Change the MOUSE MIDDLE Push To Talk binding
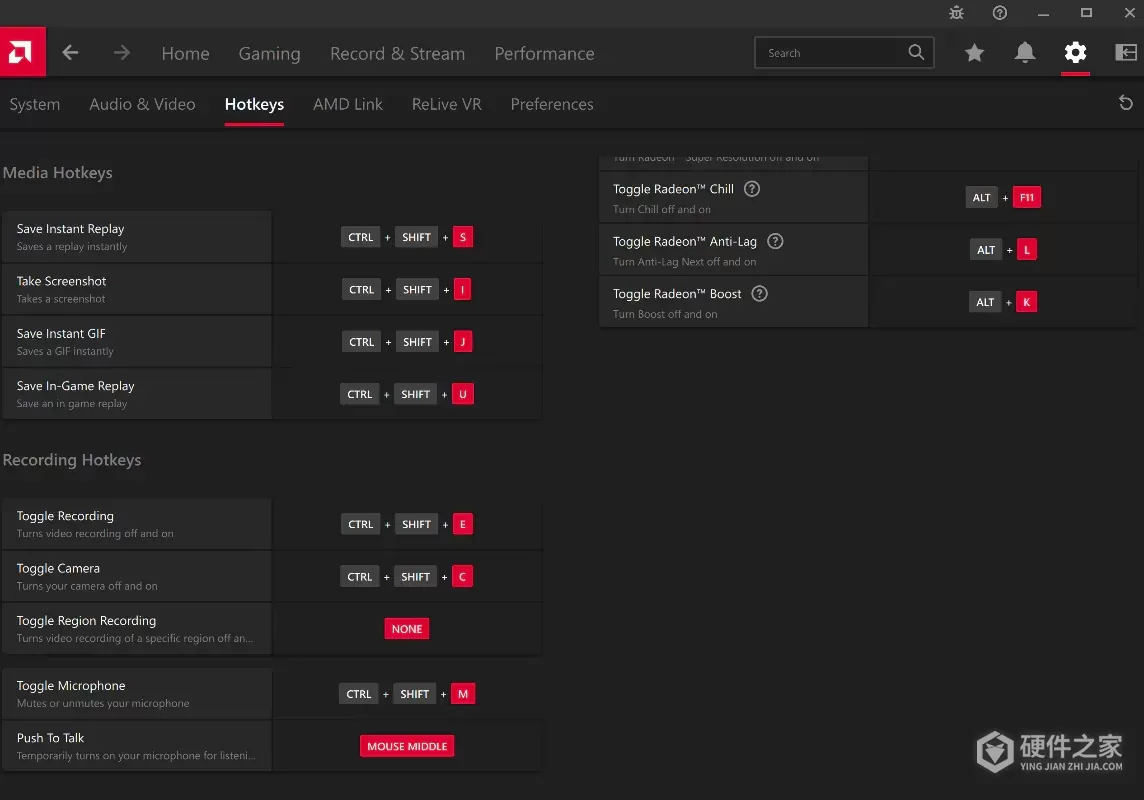 tap(407, 746)
